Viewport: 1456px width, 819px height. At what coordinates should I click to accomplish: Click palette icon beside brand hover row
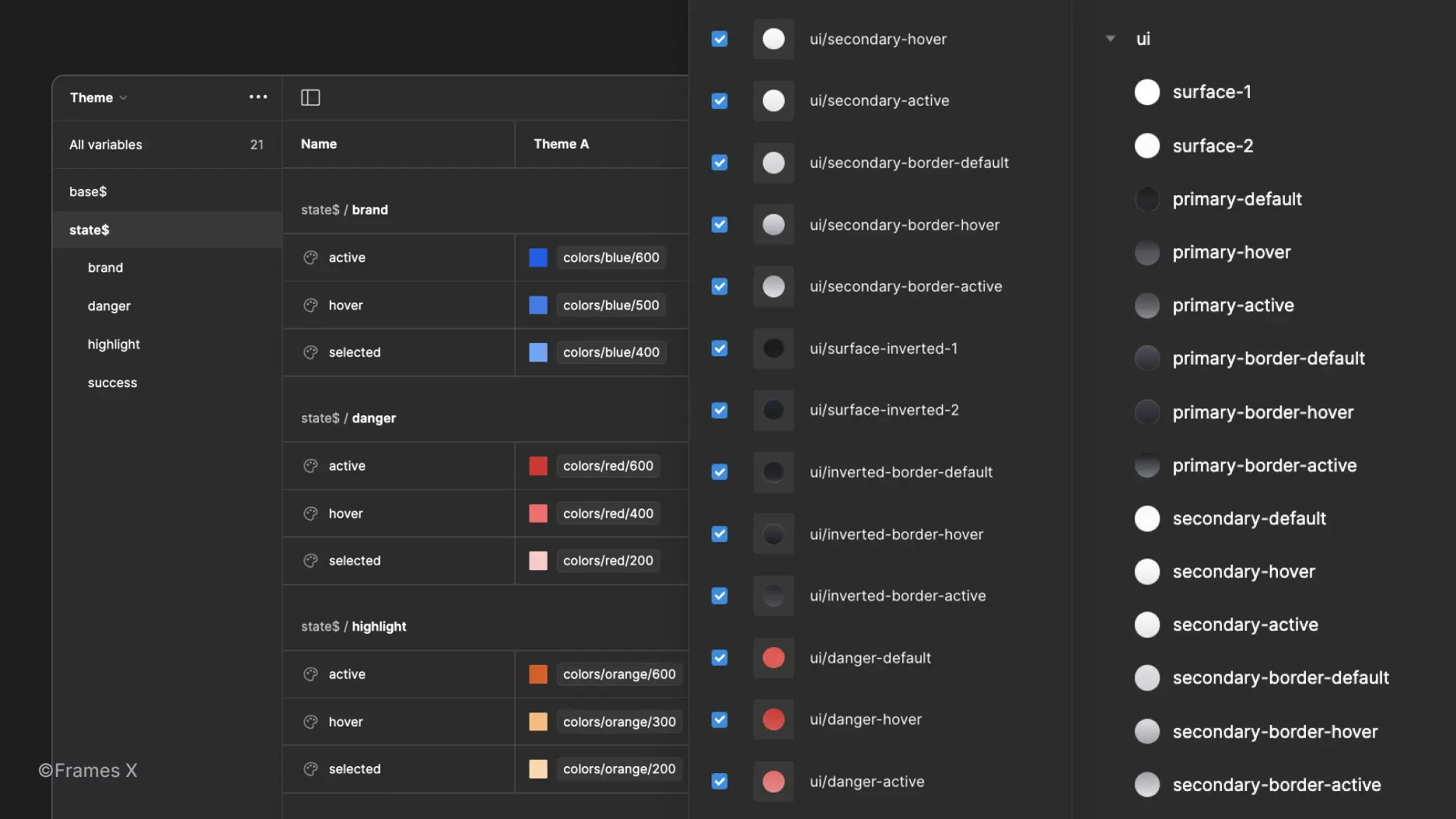click(x=310, y=305)
